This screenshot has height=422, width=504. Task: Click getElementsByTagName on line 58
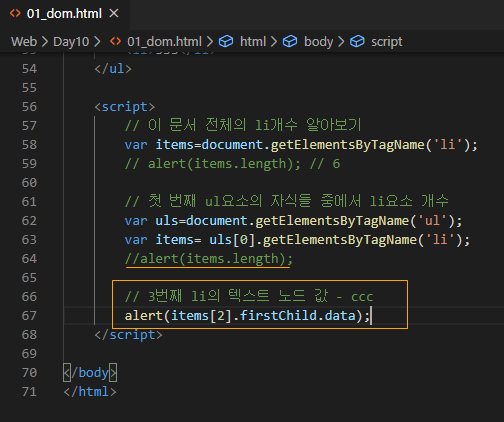348,145
